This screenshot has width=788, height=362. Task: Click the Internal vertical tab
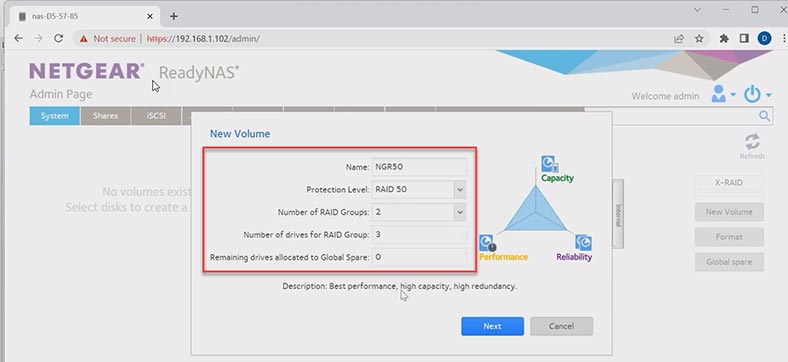[x=618, y=214]
